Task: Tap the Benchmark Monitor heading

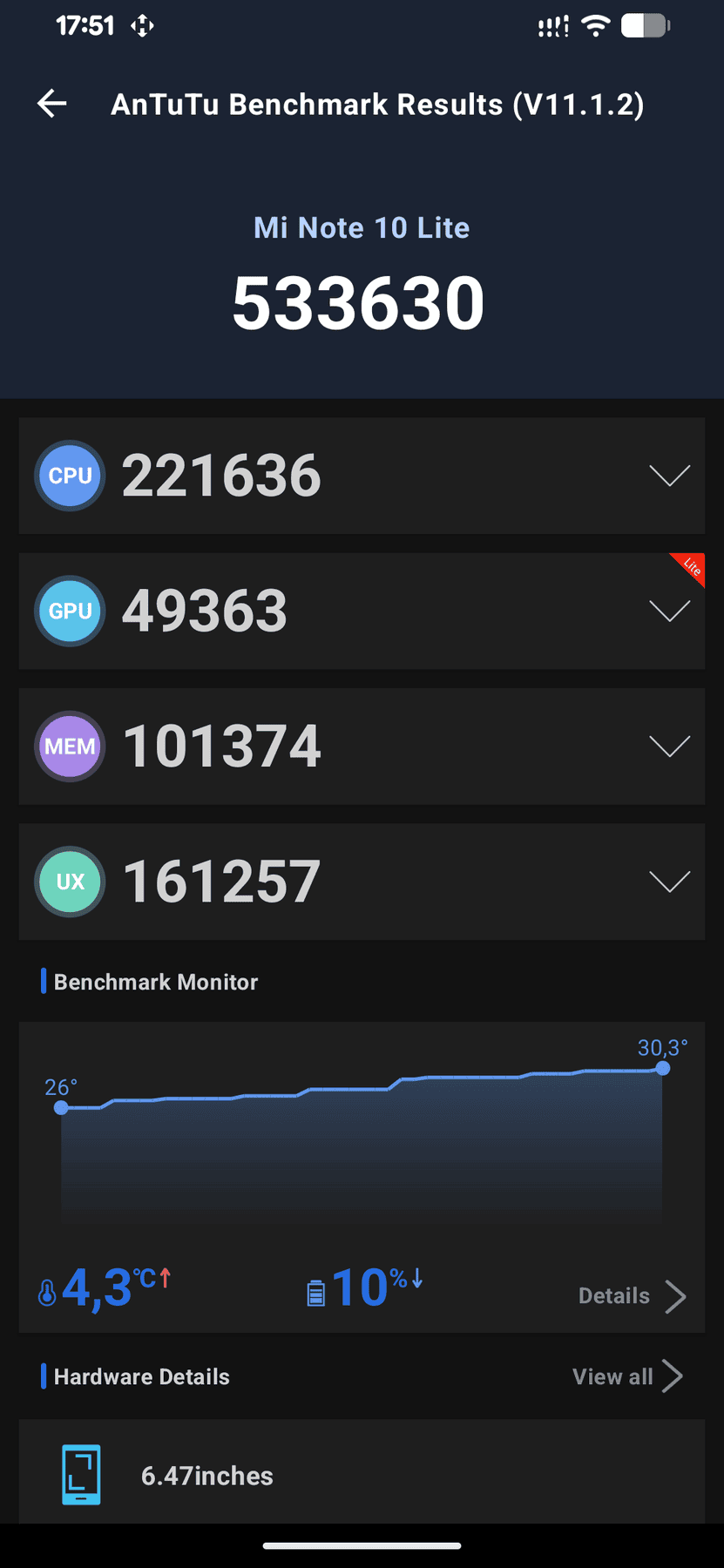Action: point(156,982)
